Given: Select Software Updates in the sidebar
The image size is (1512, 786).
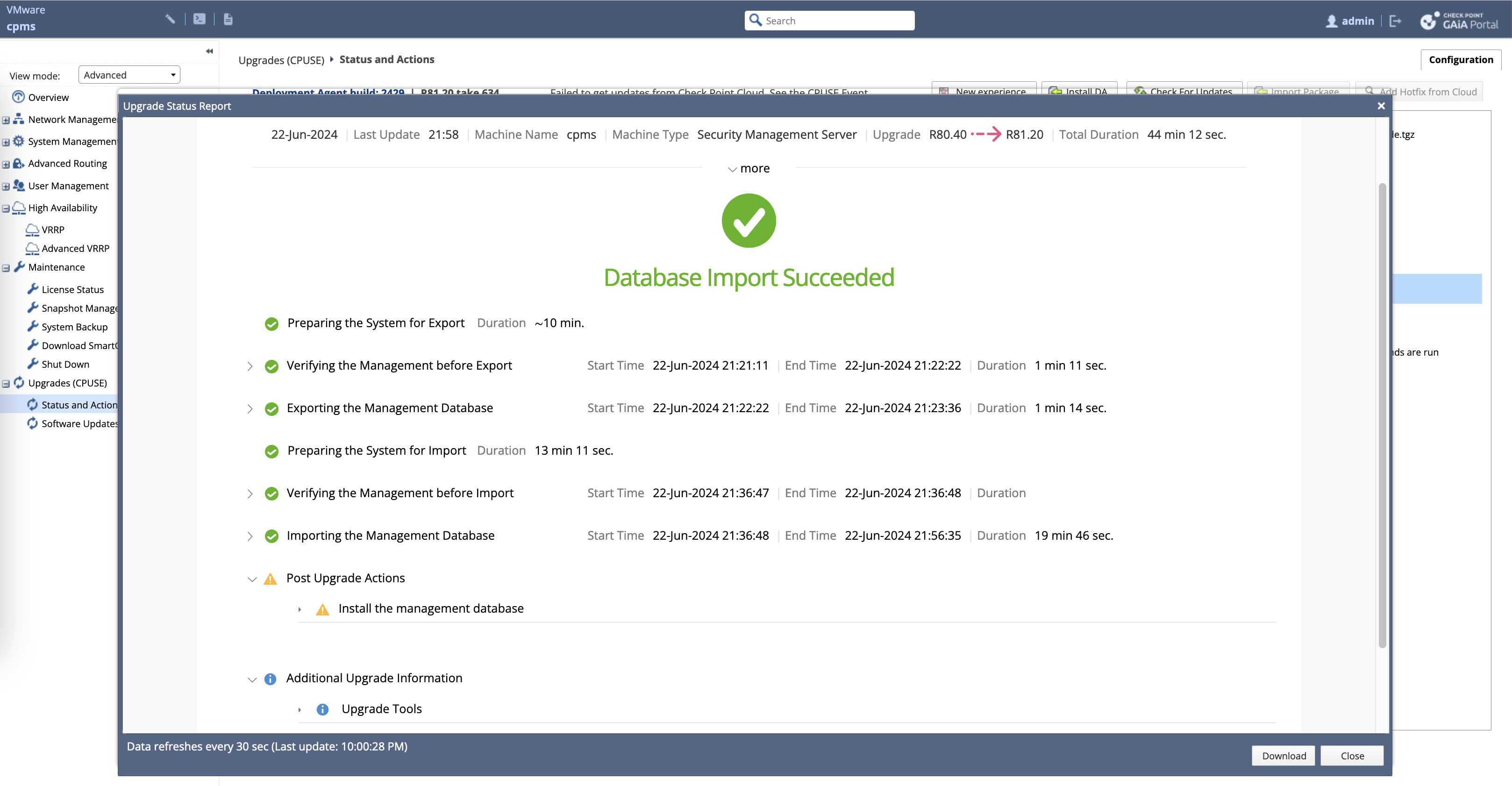Looking at the screenshot, I should click(x=79, y=423).
